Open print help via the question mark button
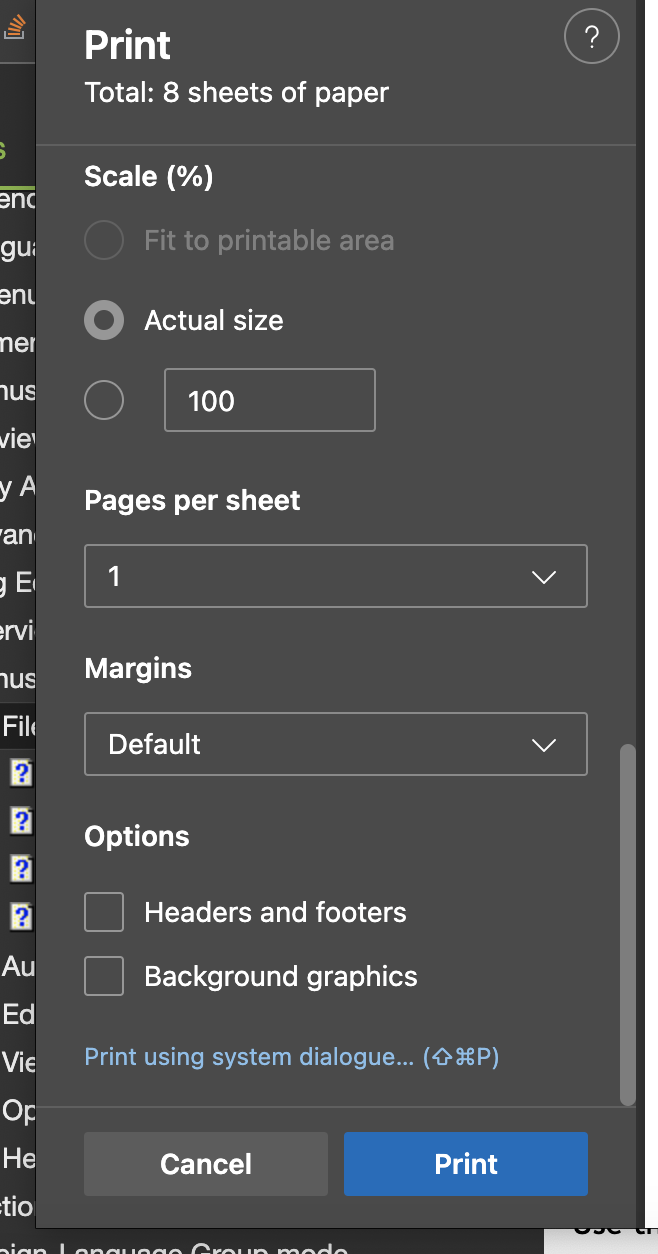This screenshot has height=1254, width=658. [591, 37]
